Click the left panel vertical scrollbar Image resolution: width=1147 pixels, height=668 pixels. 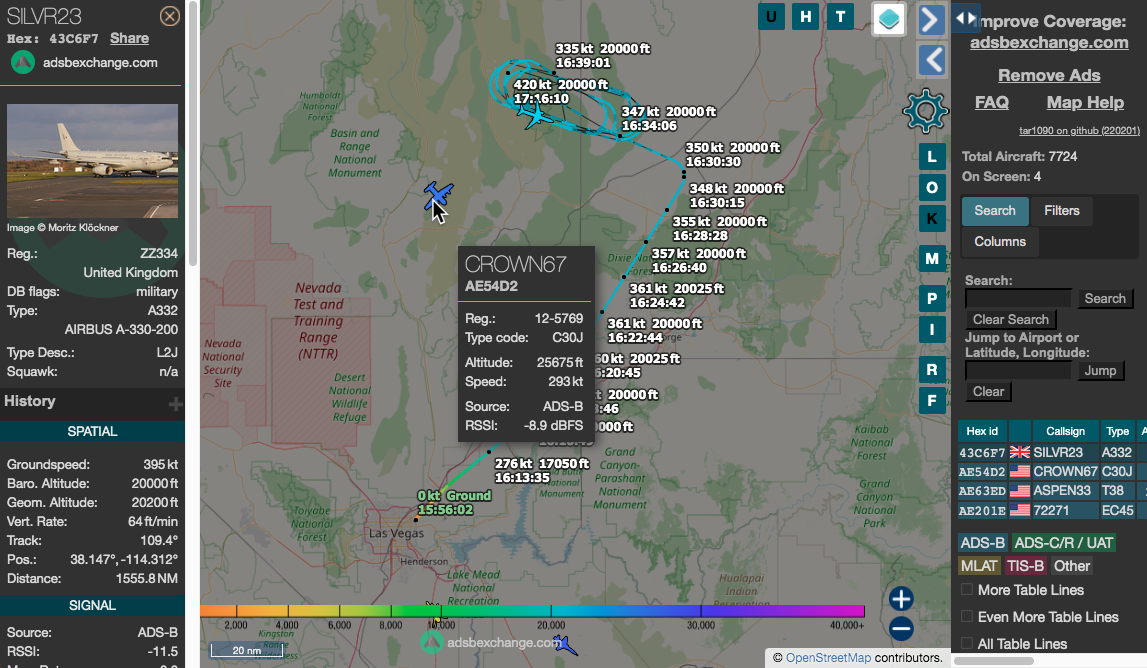(x=193, y=134)
